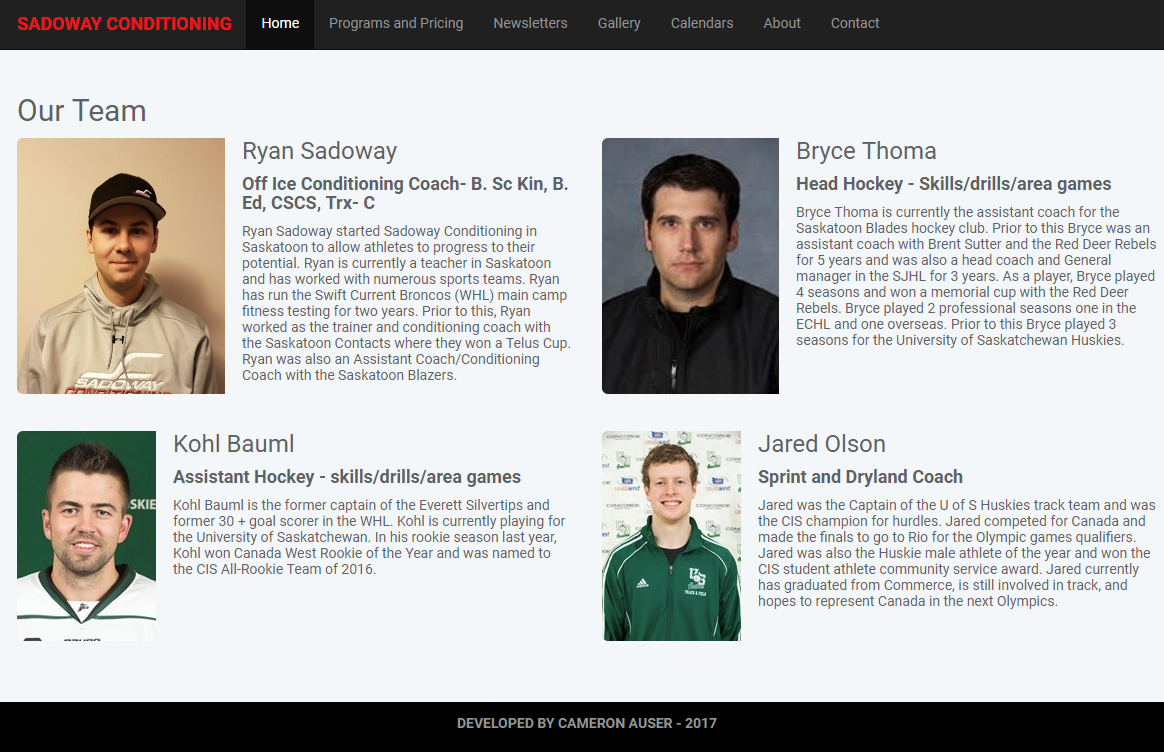Click 'Assistant Hockey - skills/drills/area games' title
Viewport: 1164px width, 752px height.
[x=347, y=477]
